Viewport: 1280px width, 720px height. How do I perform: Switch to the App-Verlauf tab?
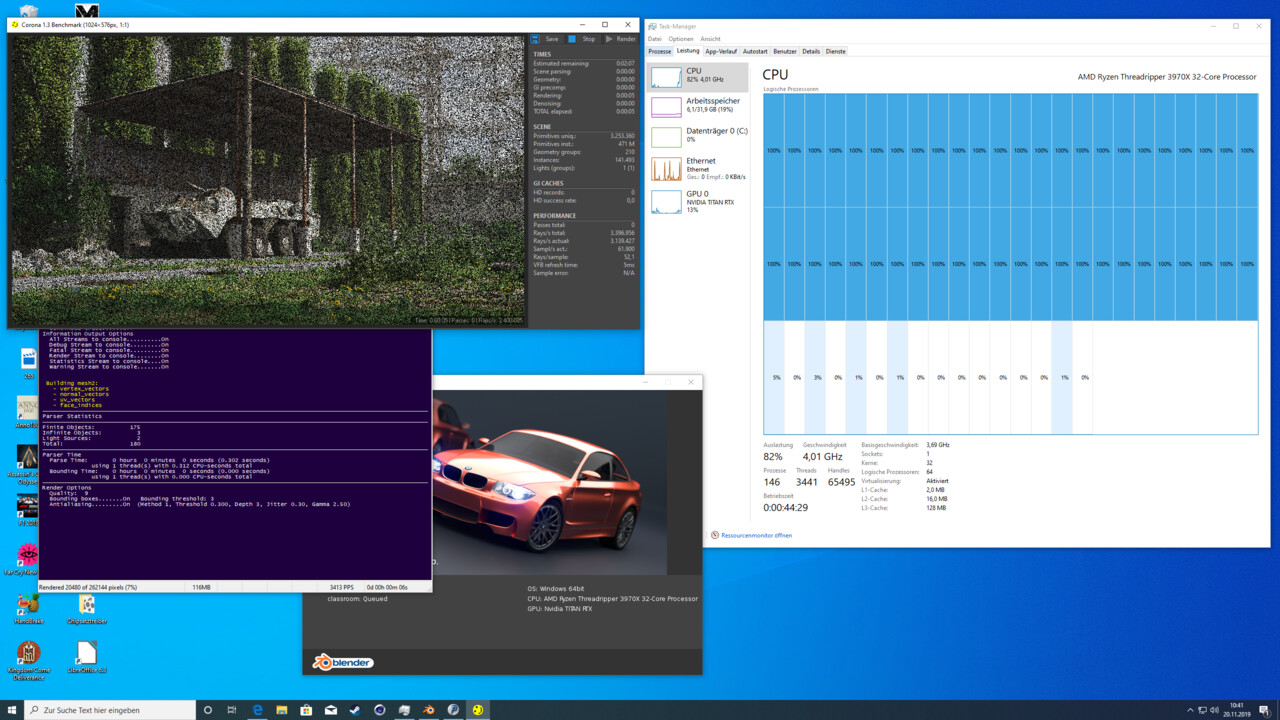pyautogui.click(x=721, y=51)
